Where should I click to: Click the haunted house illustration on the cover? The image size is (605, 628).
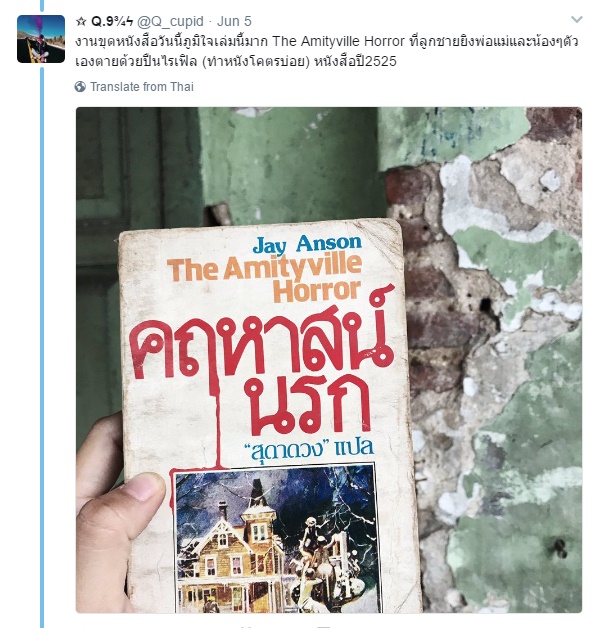275,538
